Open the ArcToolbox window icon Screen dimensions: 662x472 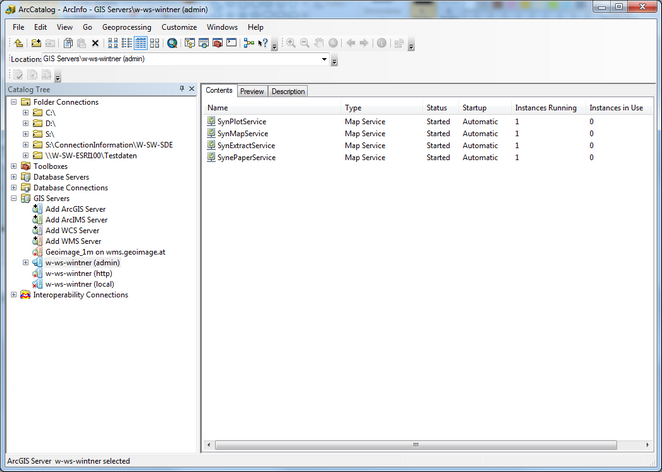(x=217, y=43)
